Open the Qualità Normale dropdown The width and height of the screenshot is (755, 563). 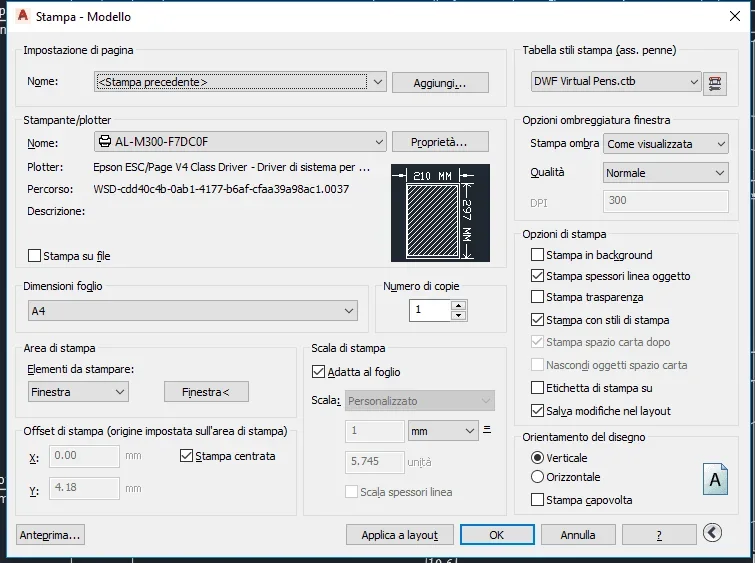(x=666, y=173)
